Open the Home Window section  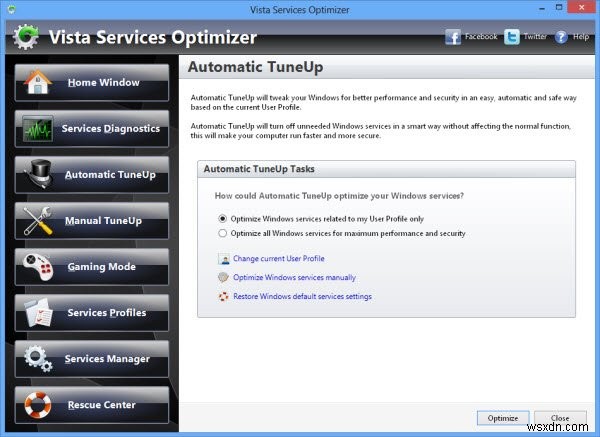pos(92,82)
